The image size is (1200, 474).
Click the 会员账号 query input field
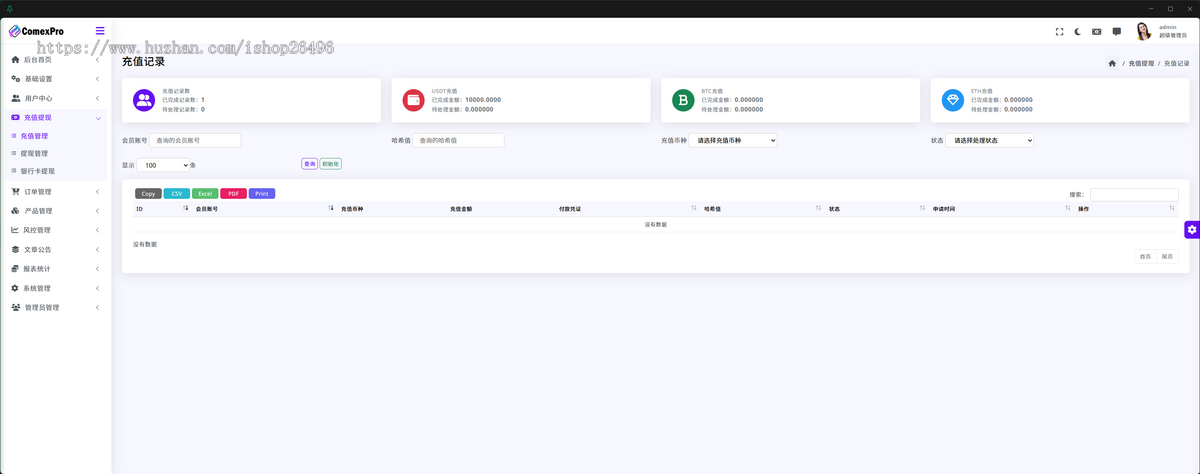[x=195, y=141]
